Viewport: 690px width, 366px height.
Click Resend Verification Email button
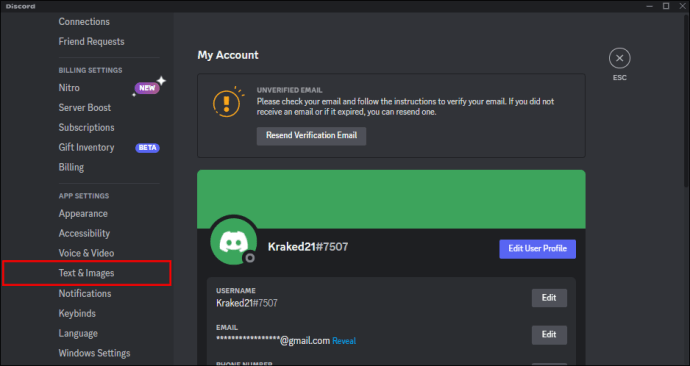(x=311, y=135)
